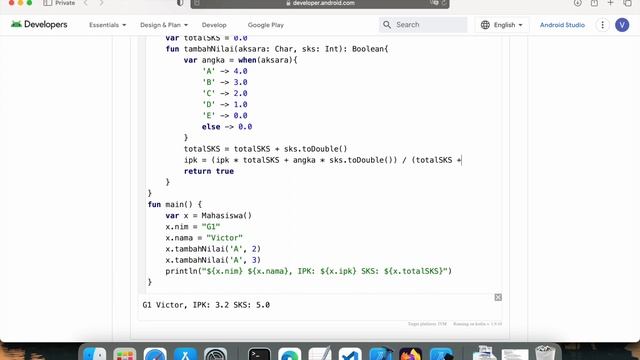Viewport: 640px width, 360px height.
Task: Click the 'else -> 0.0' code line
Action: (227, 127)
